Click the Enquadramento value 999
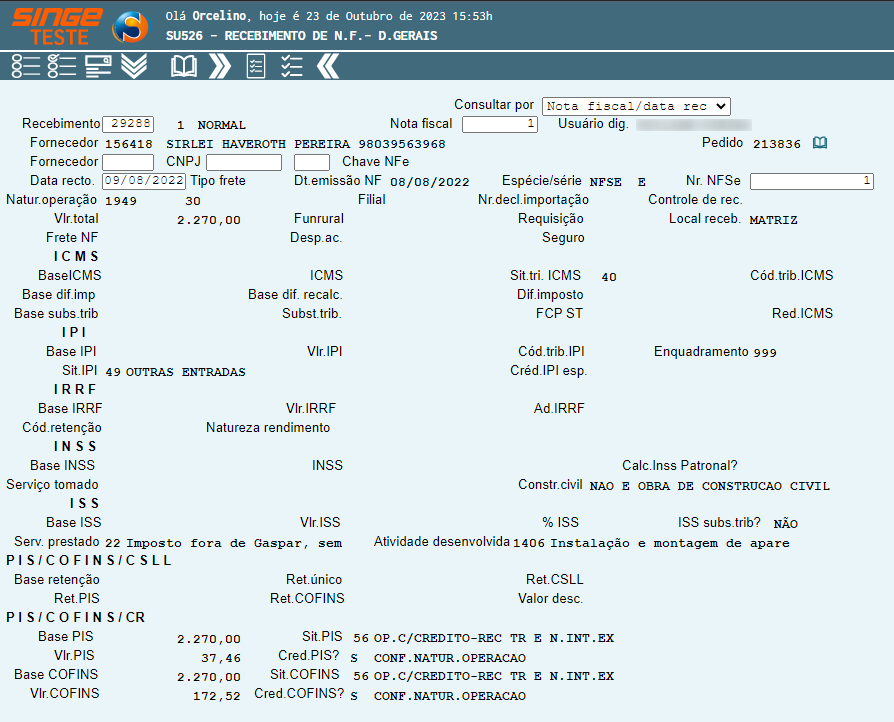Viewport: 894px width, 722px height. click(x=765, y=353)
